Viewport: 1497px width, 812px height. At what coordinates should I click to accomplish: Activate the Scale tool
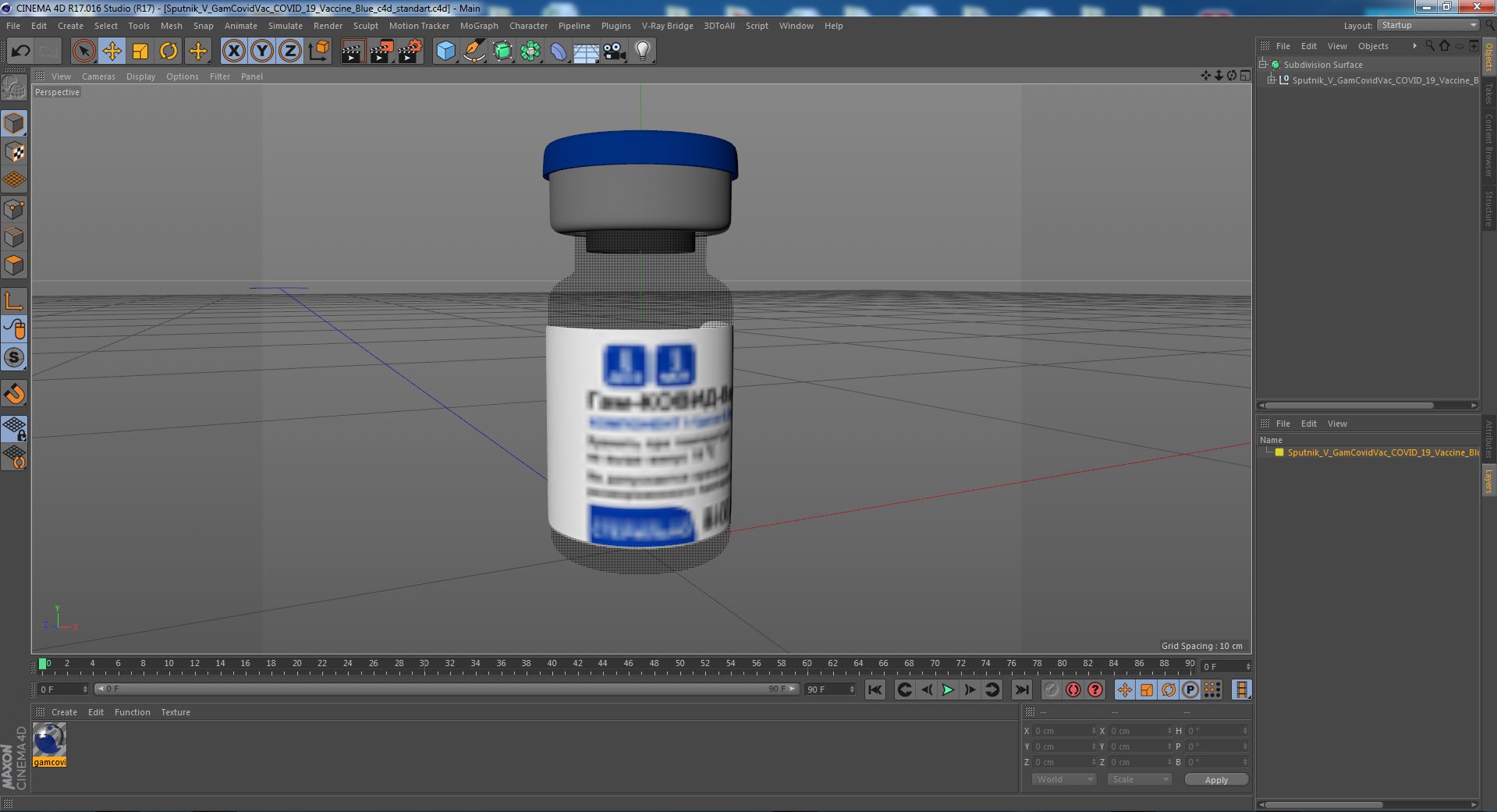[x=140, y=51]
